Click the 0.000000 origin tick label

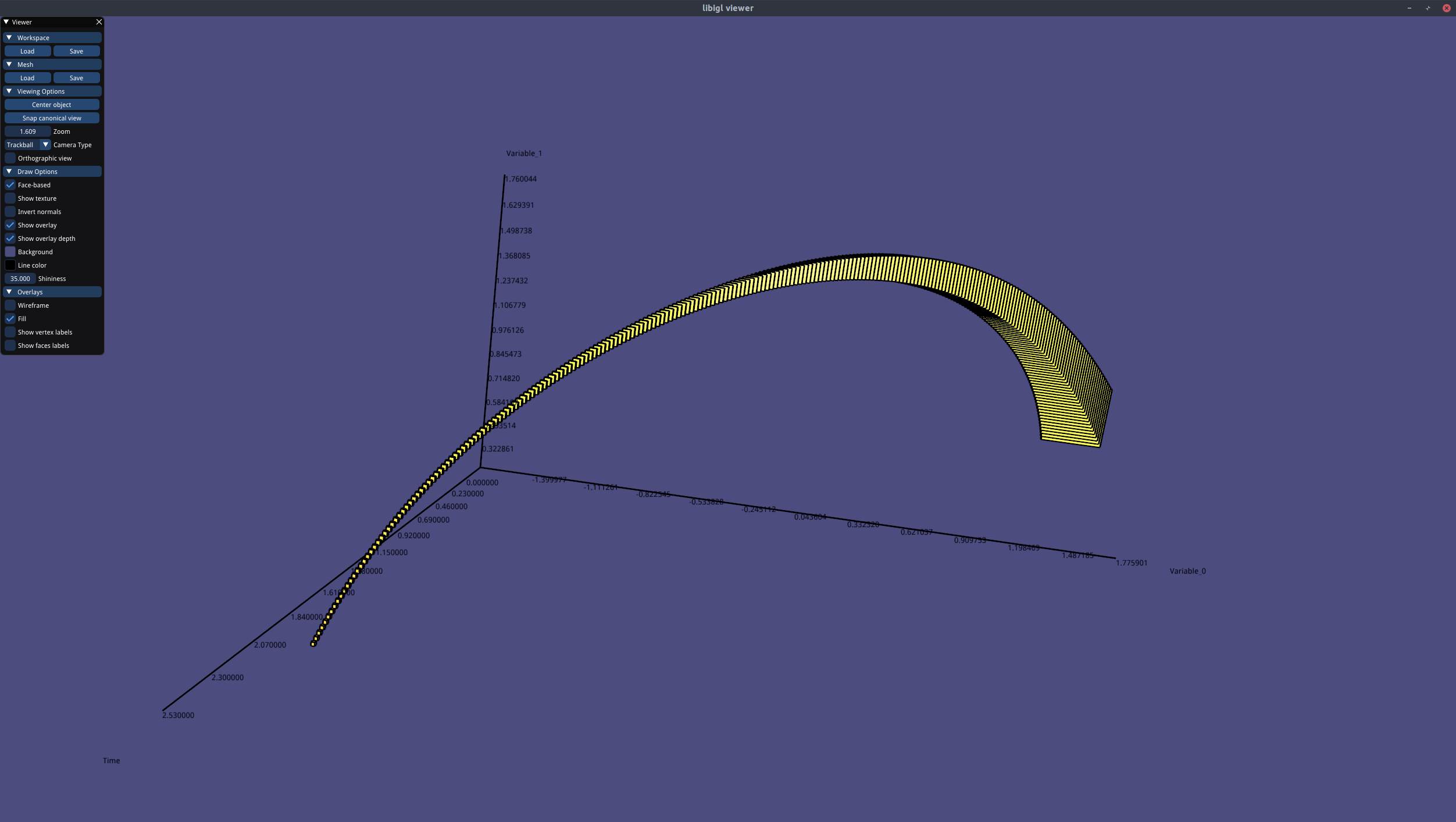click(x=482, y=483)
